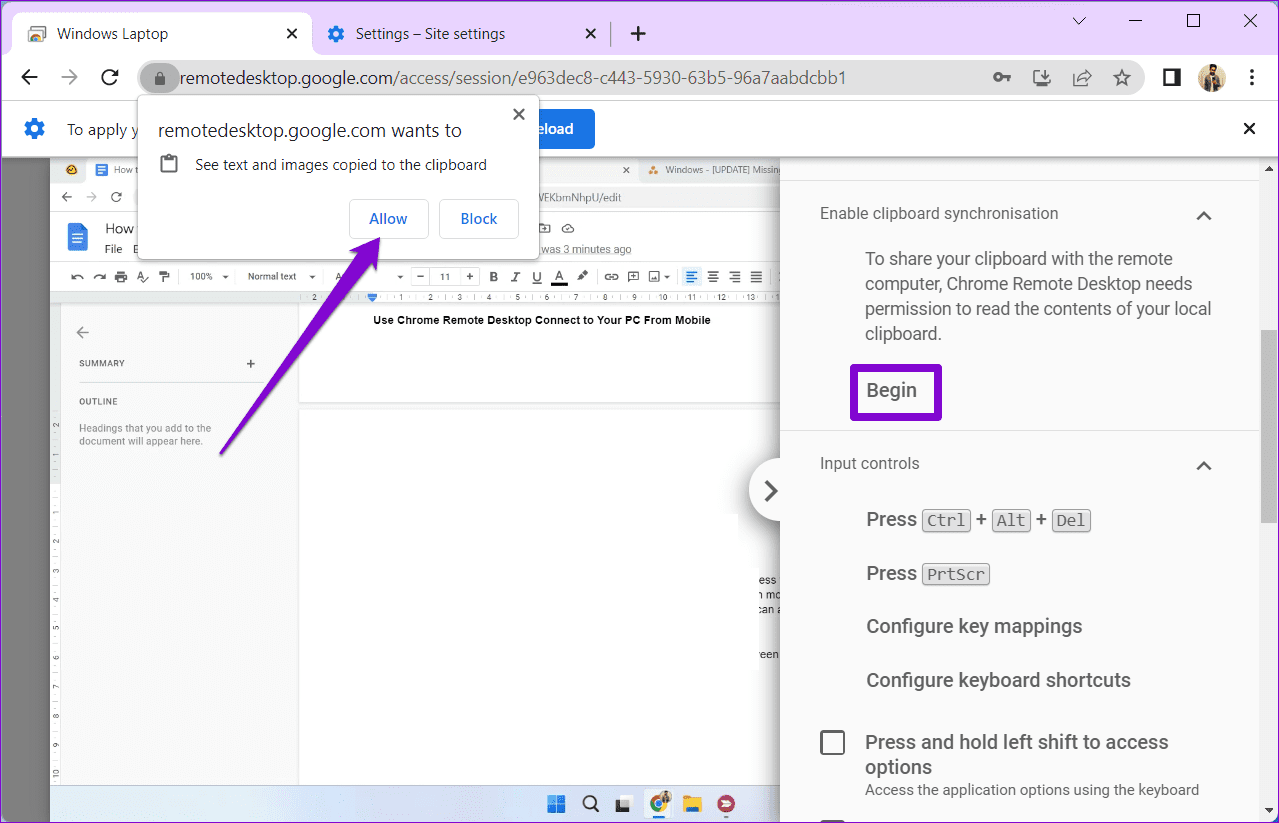Open Windows Search from the taskbar
The width and height of the screenshot is (1279, 823).
590,803
